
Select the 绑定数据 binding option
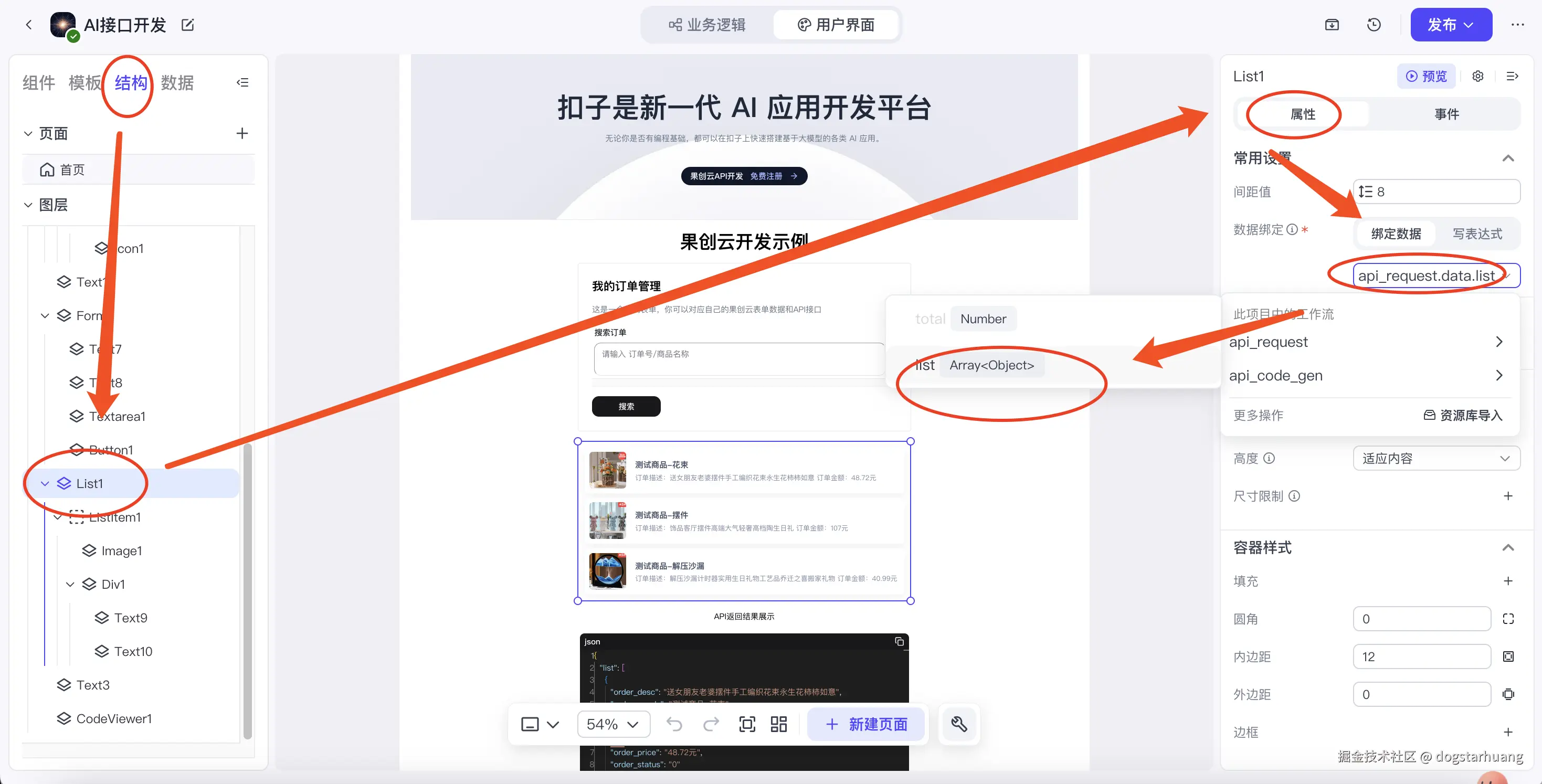coord(1396,234)
